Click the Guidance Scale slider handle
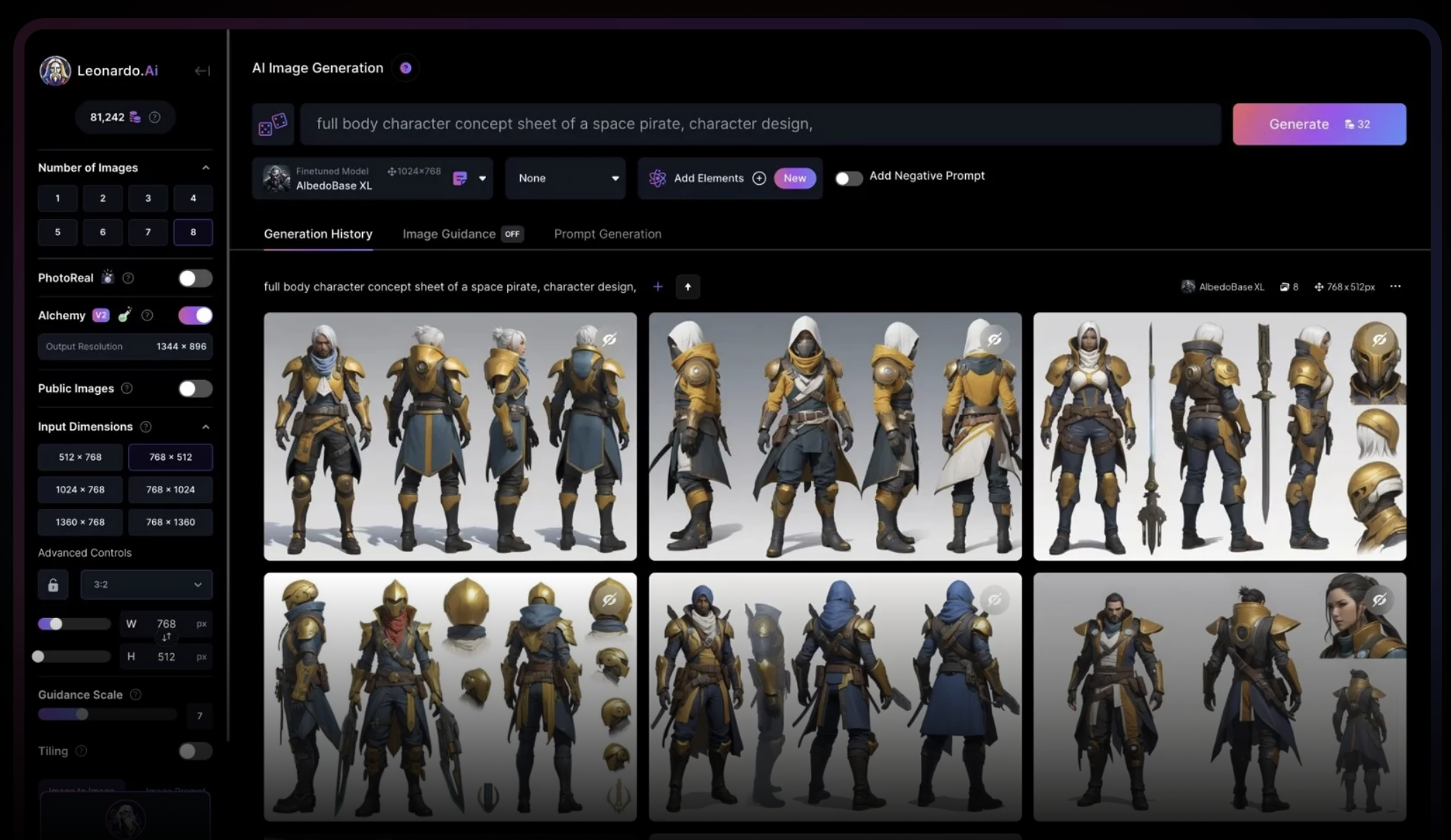The width and height of the screenshot is (1451, 840). pyautogui.click(x=82, y=714)
